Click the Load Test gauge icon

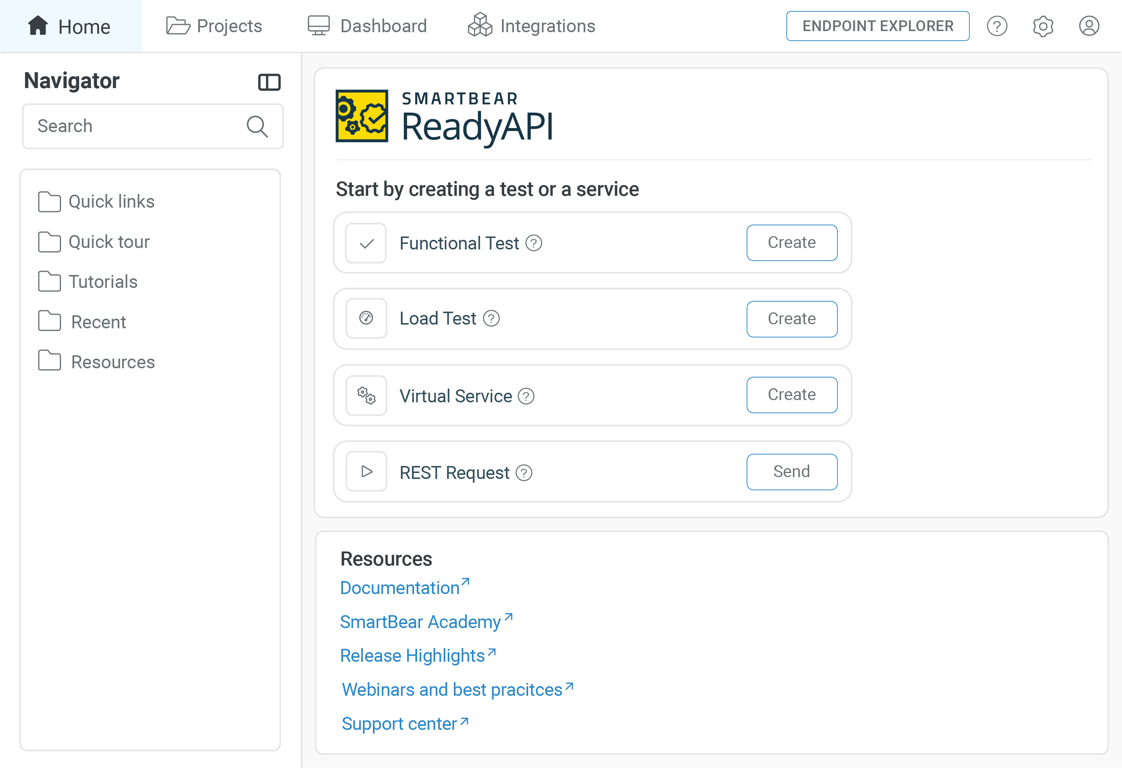coord(366,318)
